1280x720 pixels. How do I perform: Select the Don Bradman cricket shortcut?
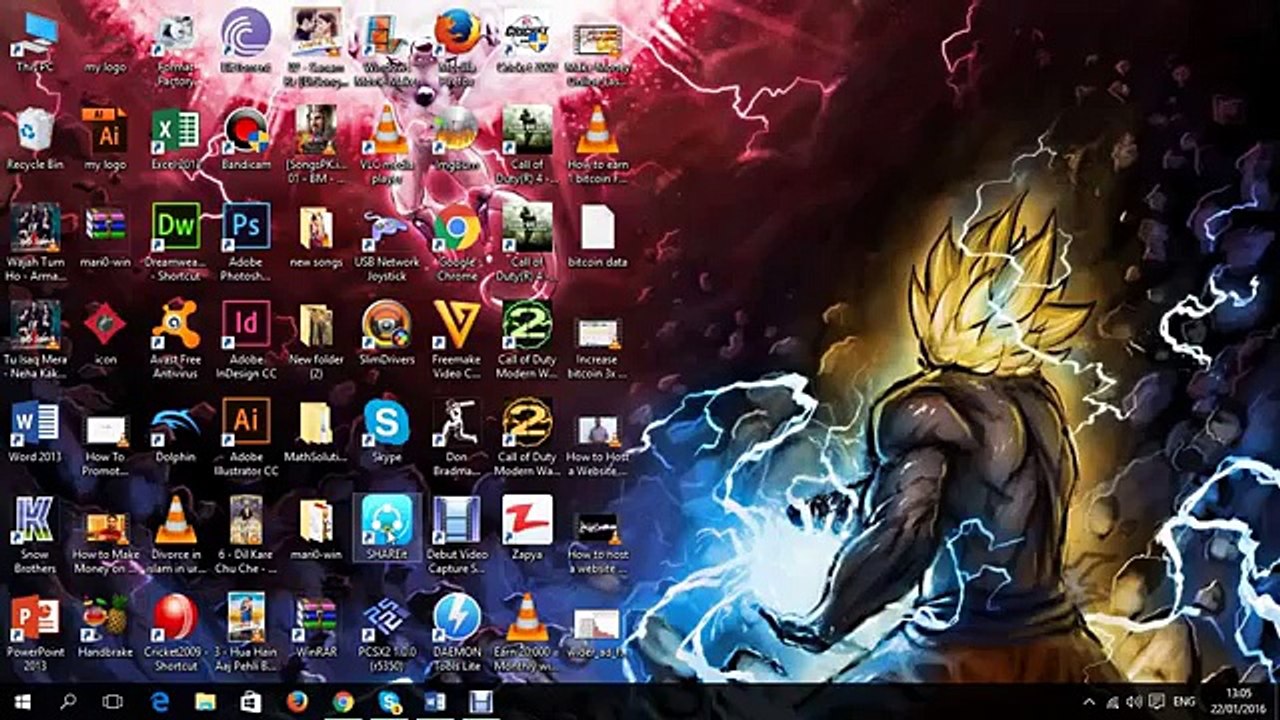(x=457, y=437)
